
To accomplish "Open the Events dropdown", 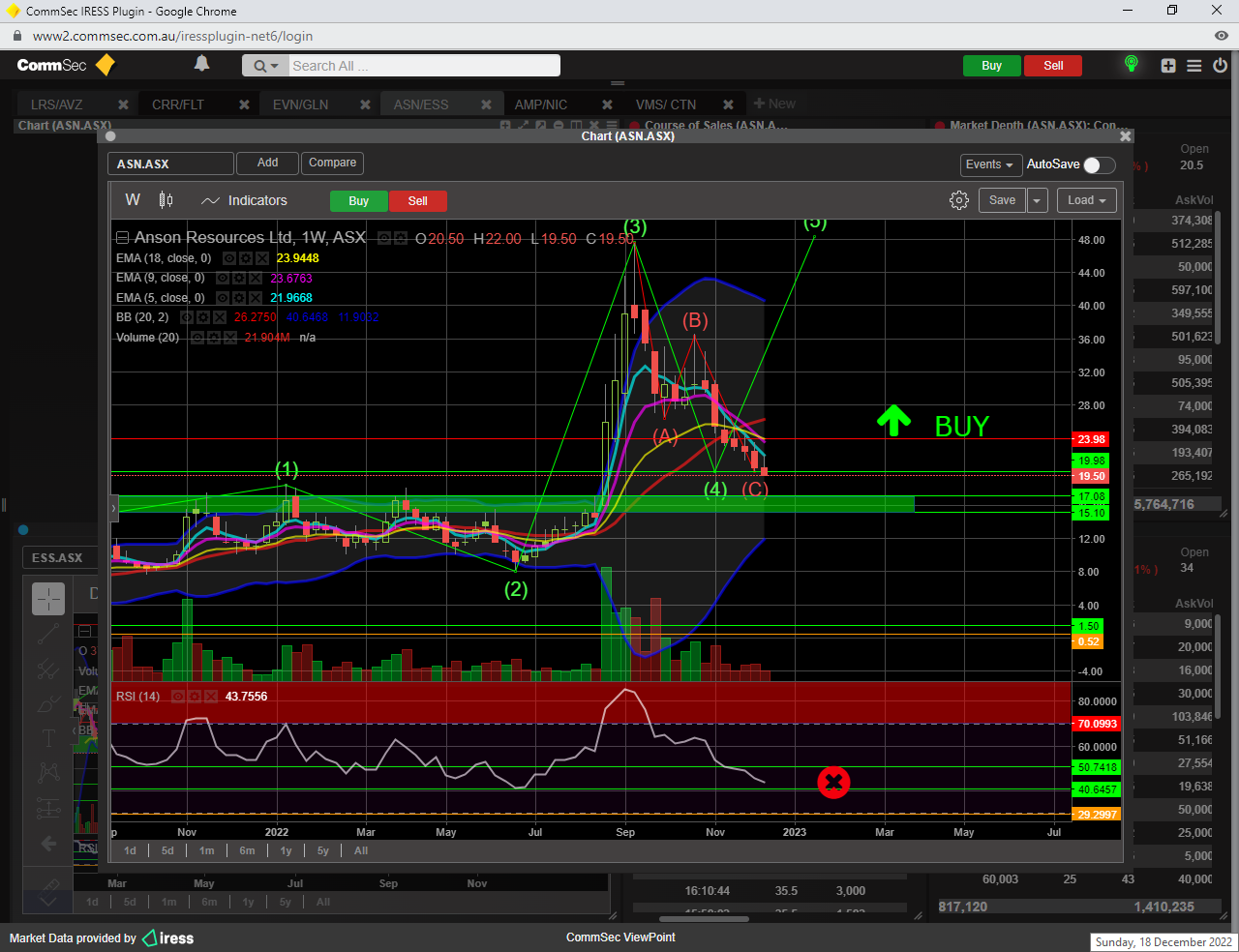I will point(990,164).
